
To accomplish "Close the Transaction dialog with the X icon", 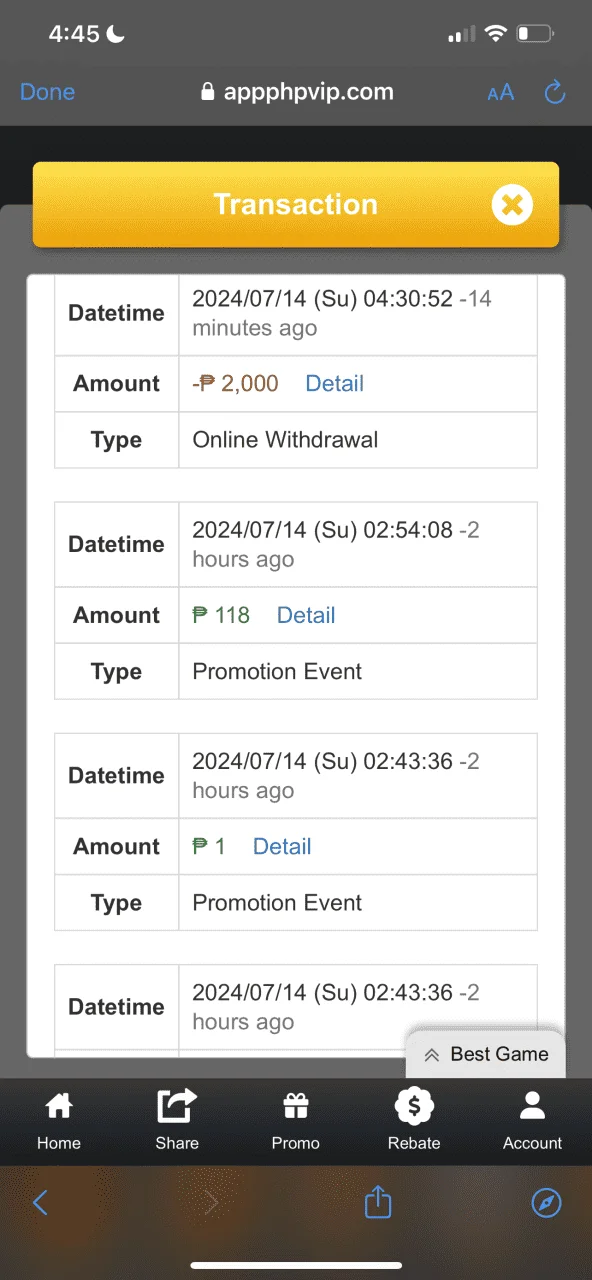I will tap(512, 205).
